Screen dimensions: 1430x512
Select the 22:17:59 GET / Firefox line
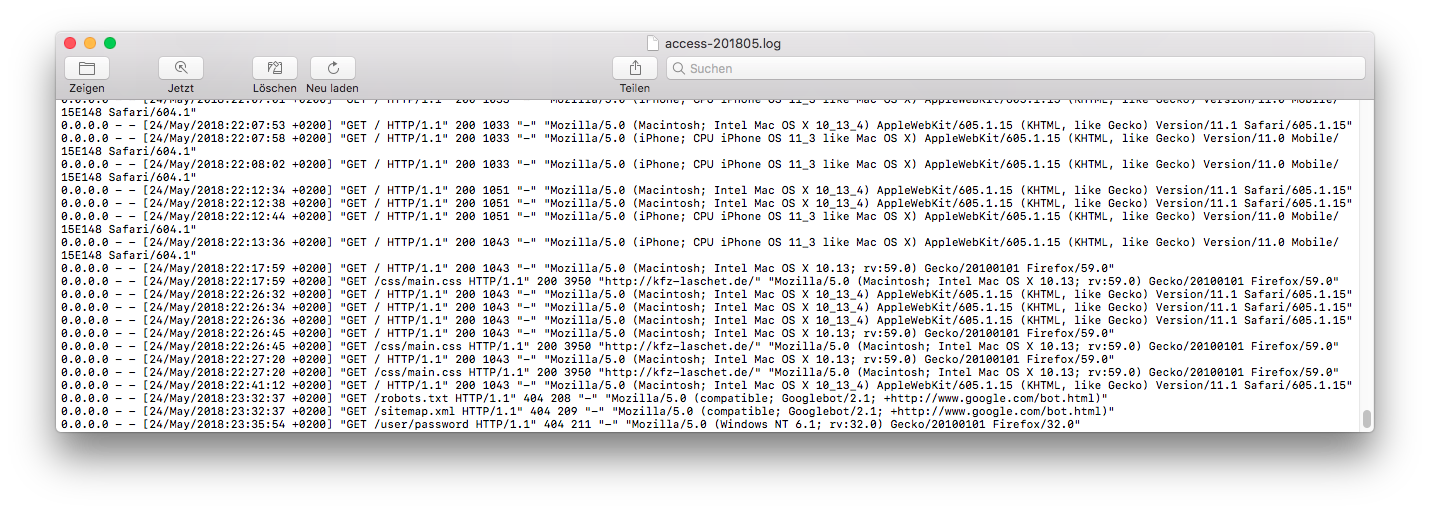pos(587,268)
